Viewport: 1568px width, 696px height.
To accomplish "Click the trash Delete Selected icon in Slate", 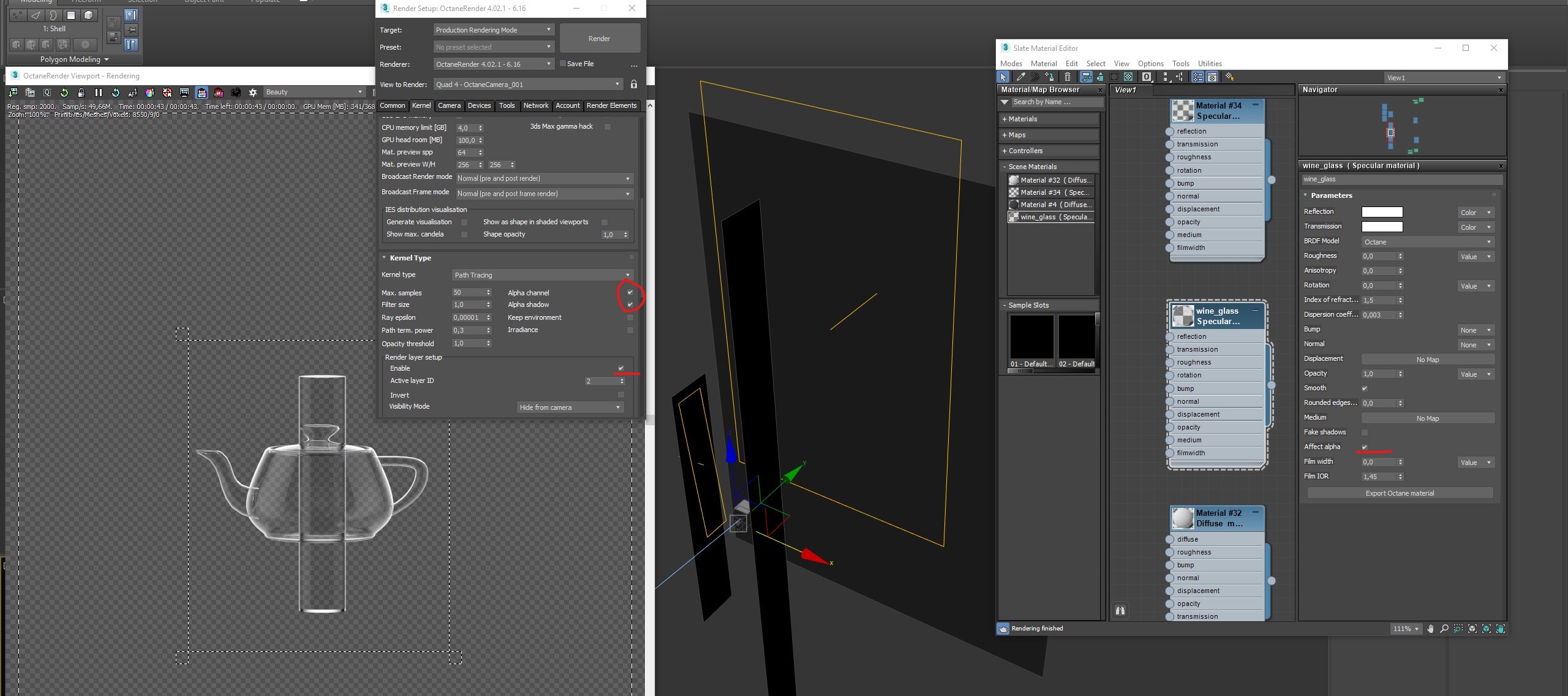I will click(x=1068, y=77).
